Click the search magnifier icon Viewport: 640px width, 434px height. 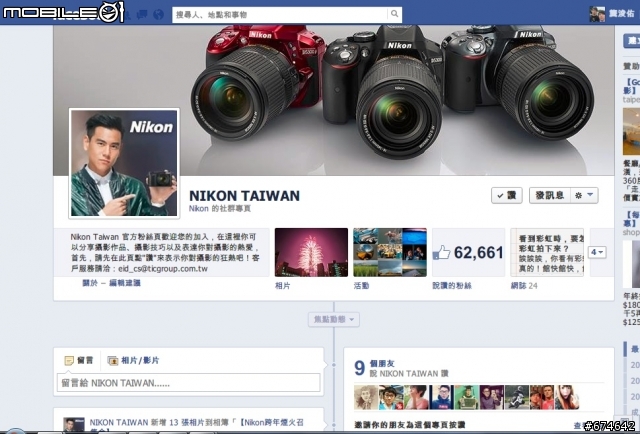pyautogui.click(x=394, y=14)
